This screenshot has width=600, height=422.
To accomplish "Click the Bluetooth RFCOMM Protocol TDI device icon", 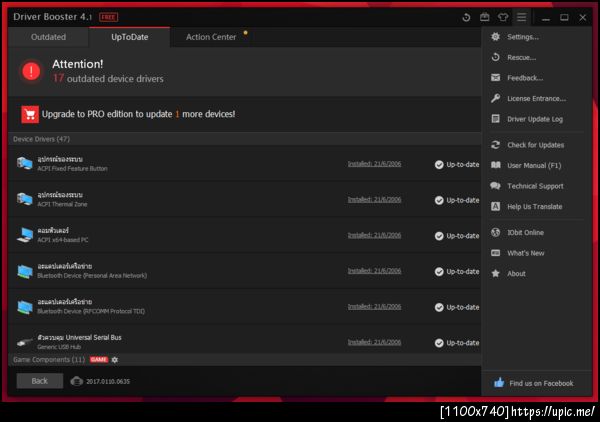I will 25,307.
